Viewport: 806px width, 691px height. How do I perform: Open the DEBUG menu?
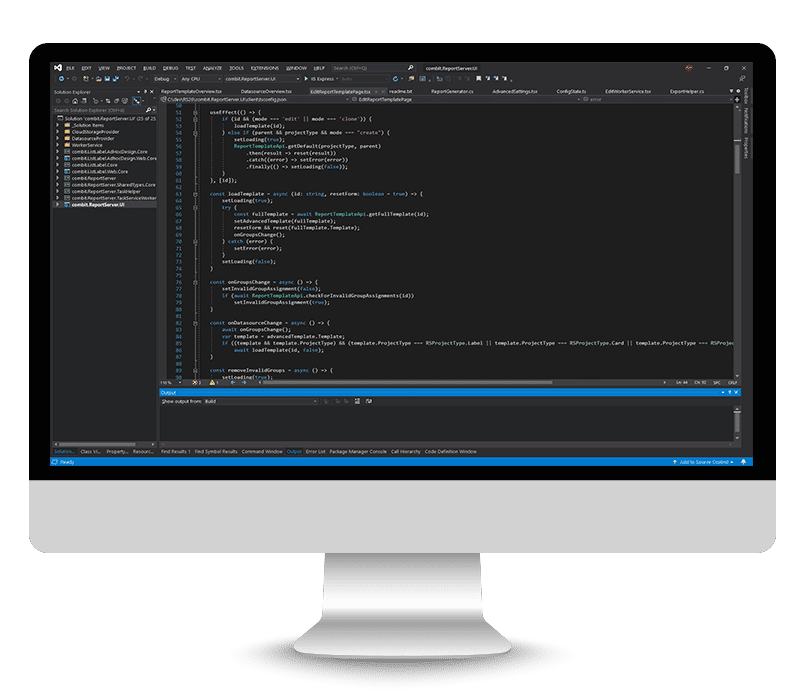click(x=171, y=68)
